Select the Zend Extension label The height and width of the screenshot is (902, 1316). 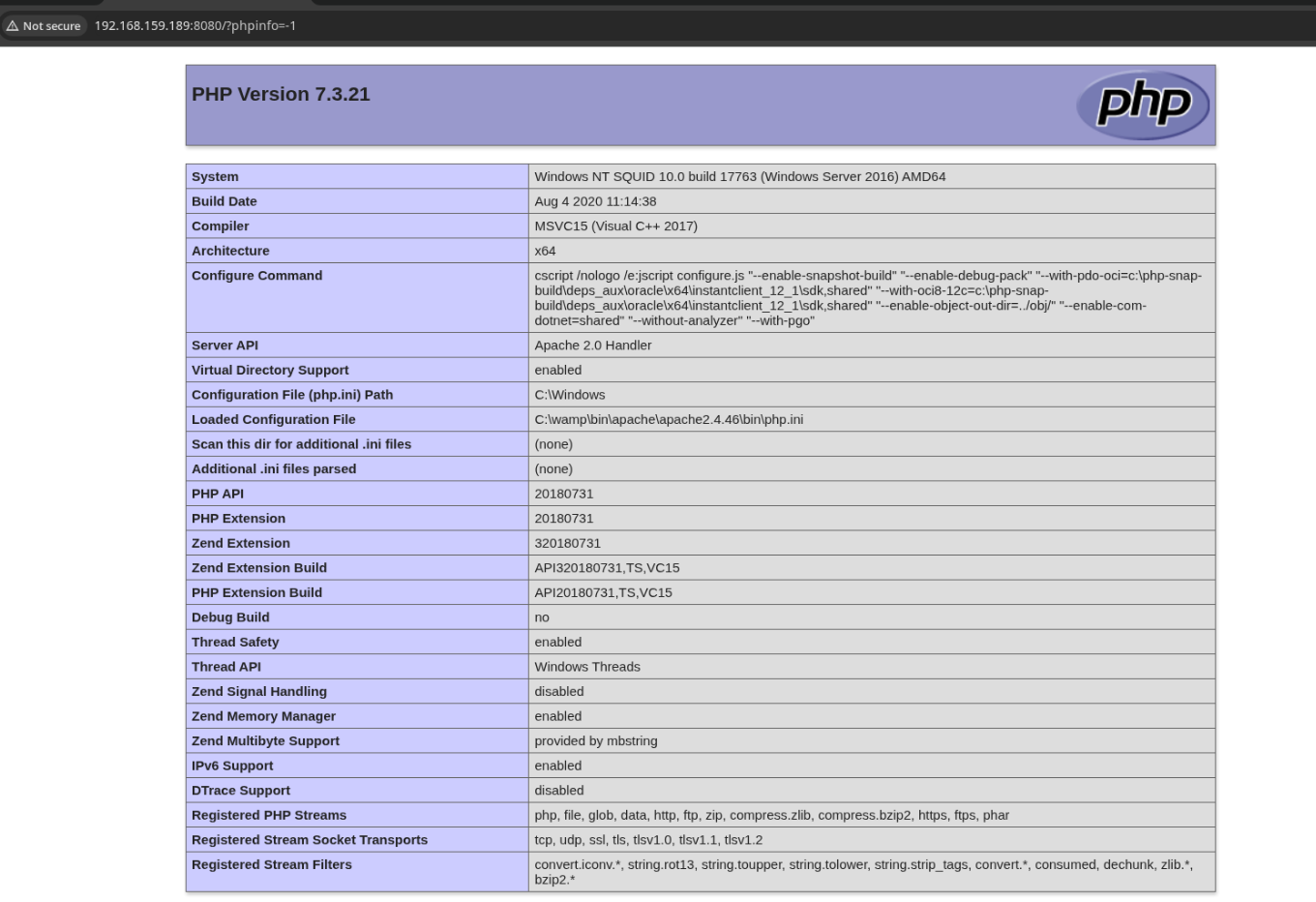point(241,543)
